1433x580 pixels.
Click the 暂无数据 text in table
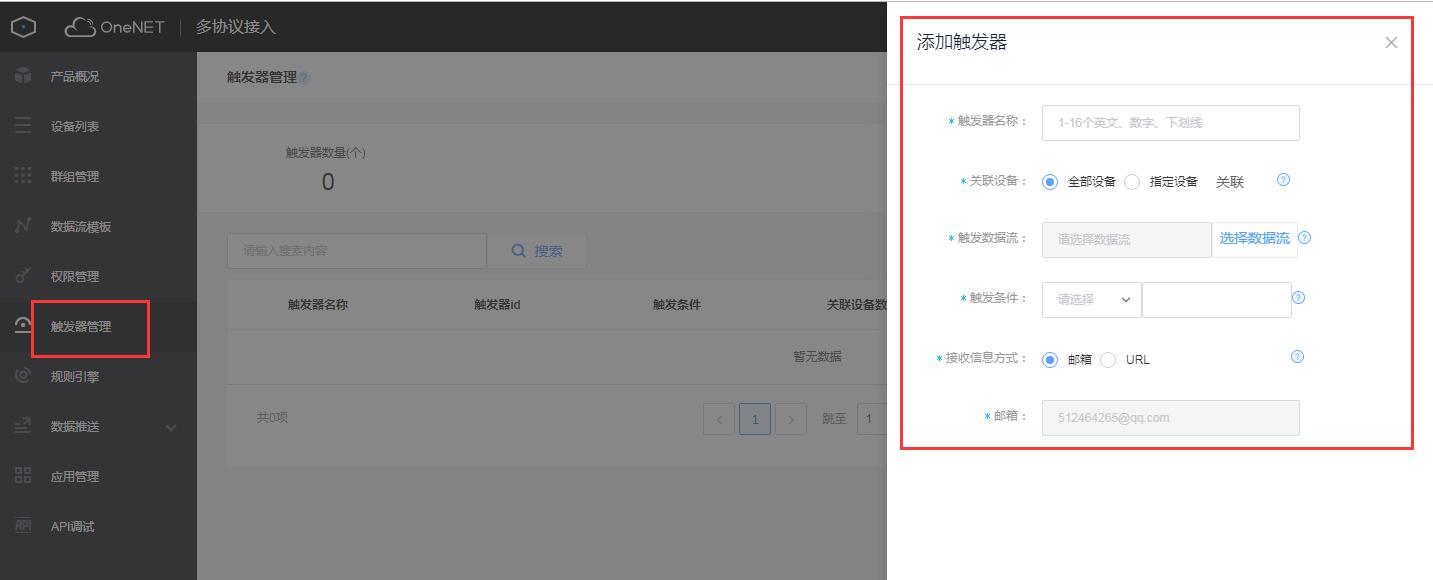(x=817, y=356)
